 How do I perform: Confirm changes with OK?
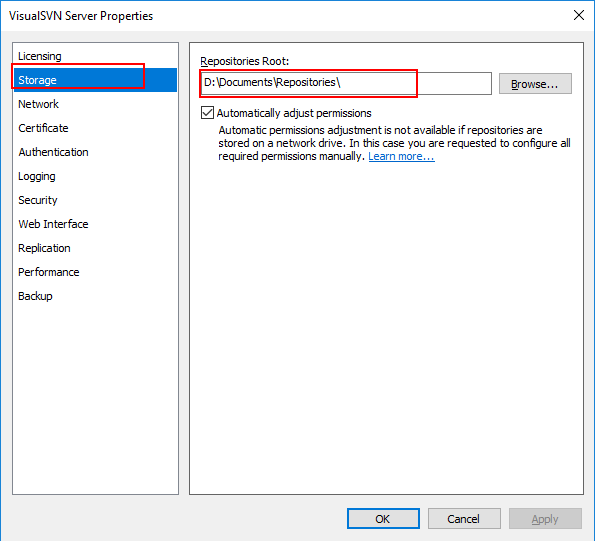click(x=383, y=519)
